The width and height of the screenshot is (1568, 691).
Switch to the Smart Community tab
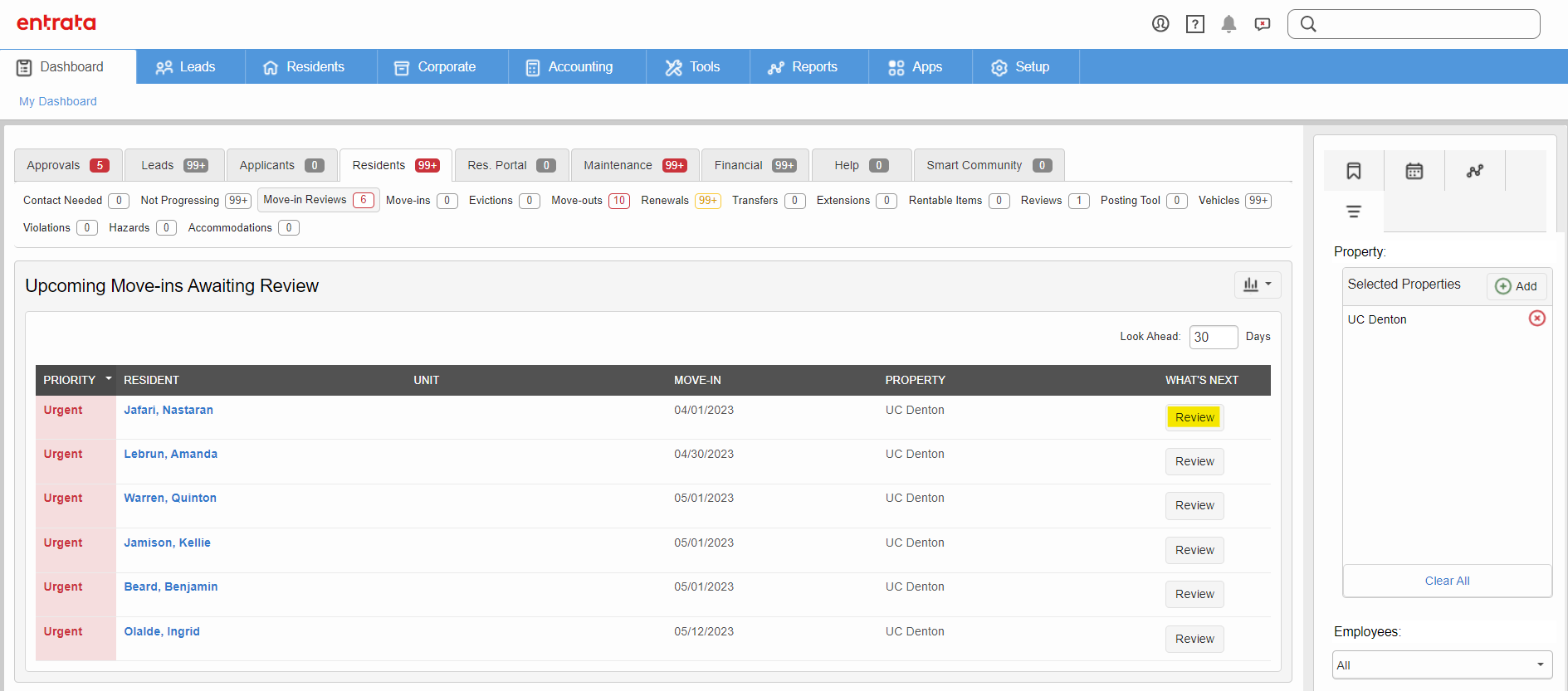click(x=989, y=165)
